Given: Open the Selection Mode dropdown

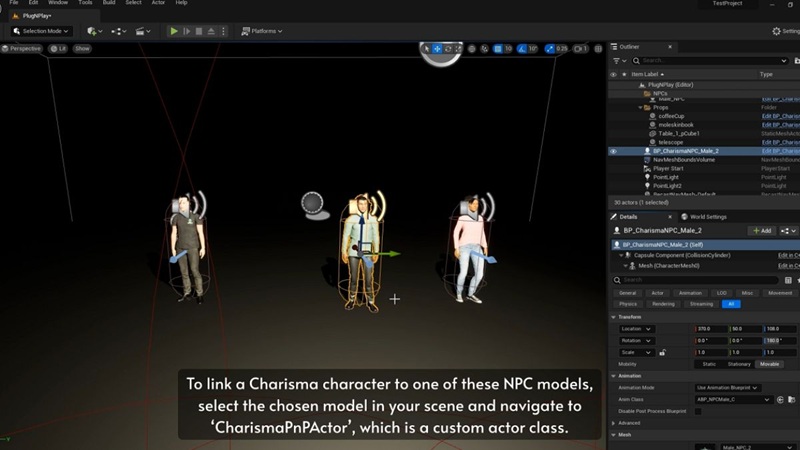Looking at the screenshot, I should pos(41,31).
